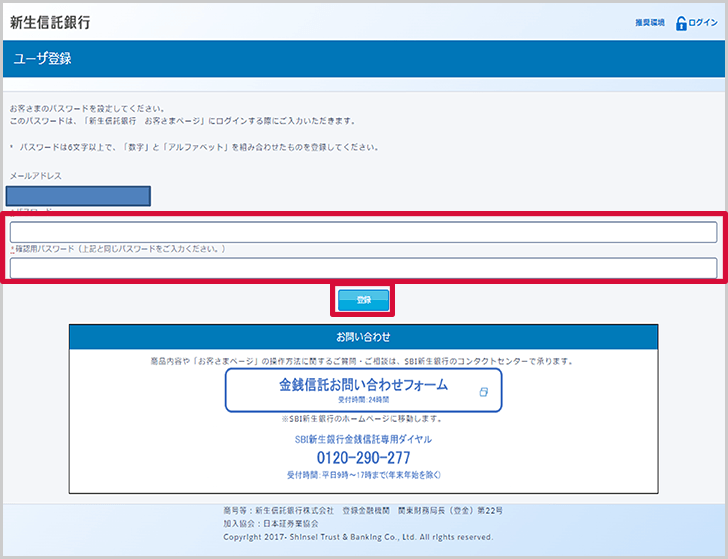Screen dimensions: 728x559
Task: Focus the first password input field
Action: [363, 232]
